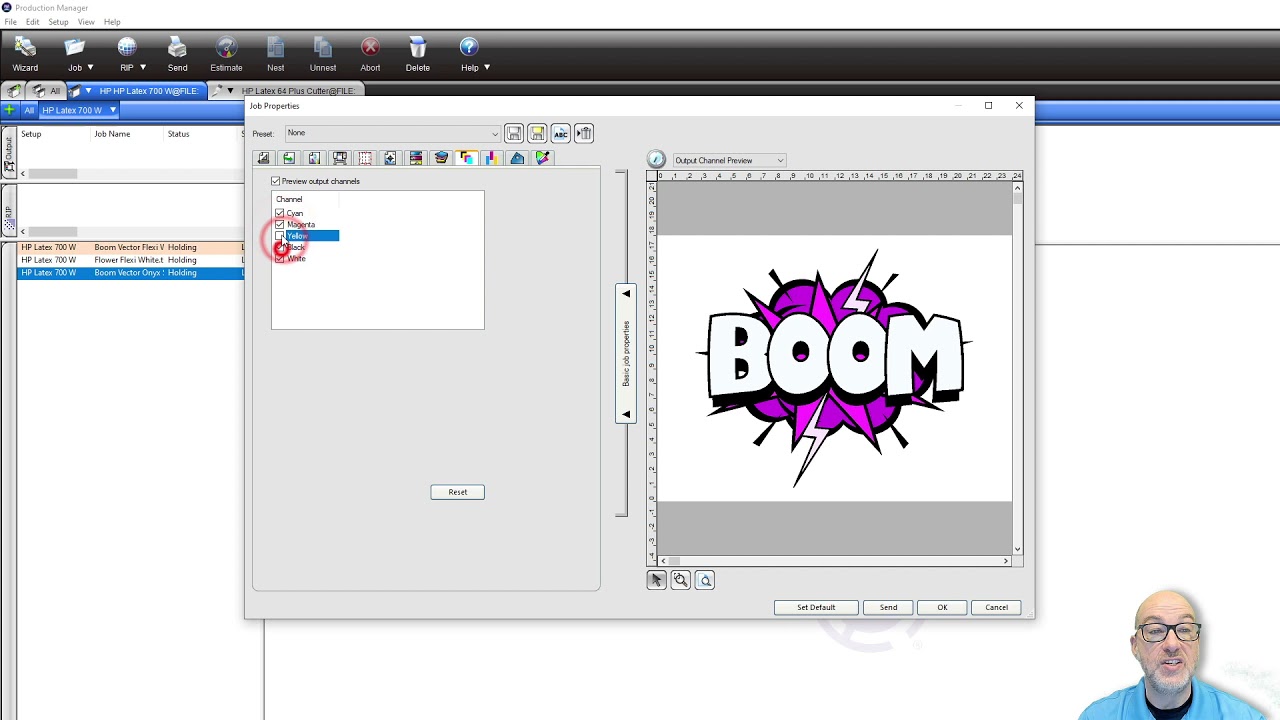This screenshot has height=720, width=1280.
Task: Click the Nest toolbar icon
Action: click(x=275, y=54)
